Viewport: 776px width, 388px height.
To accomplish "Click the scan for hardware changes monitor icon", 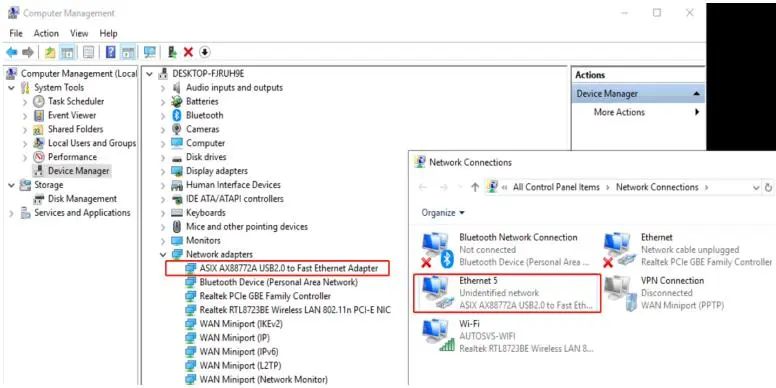I will coord(149,52).
